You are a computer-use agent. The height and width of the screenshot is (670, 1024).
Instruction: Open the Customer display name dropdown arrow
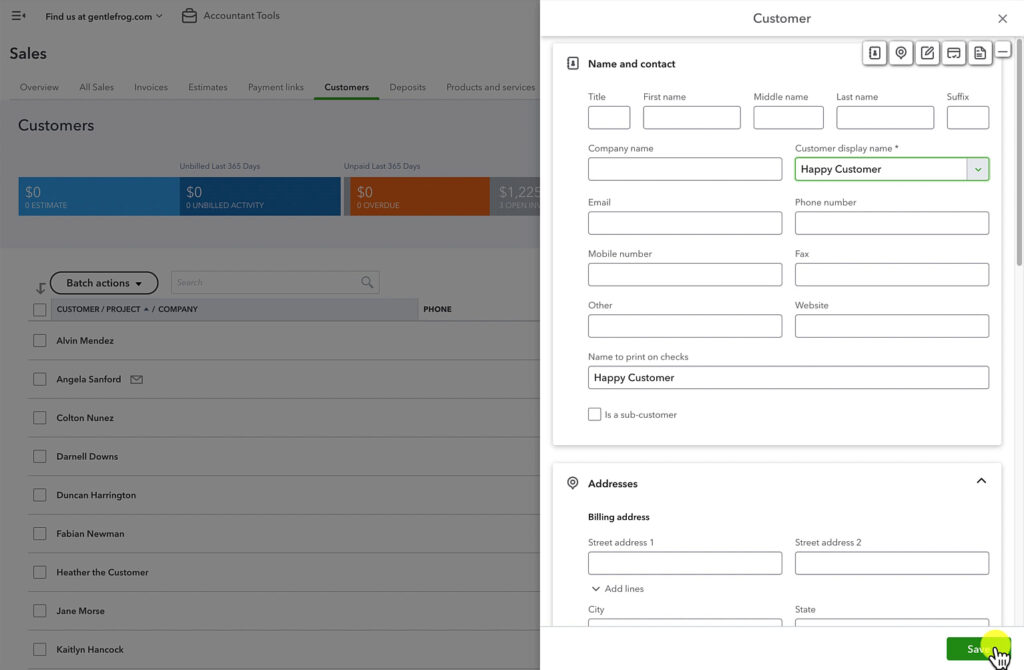(977, 168)
